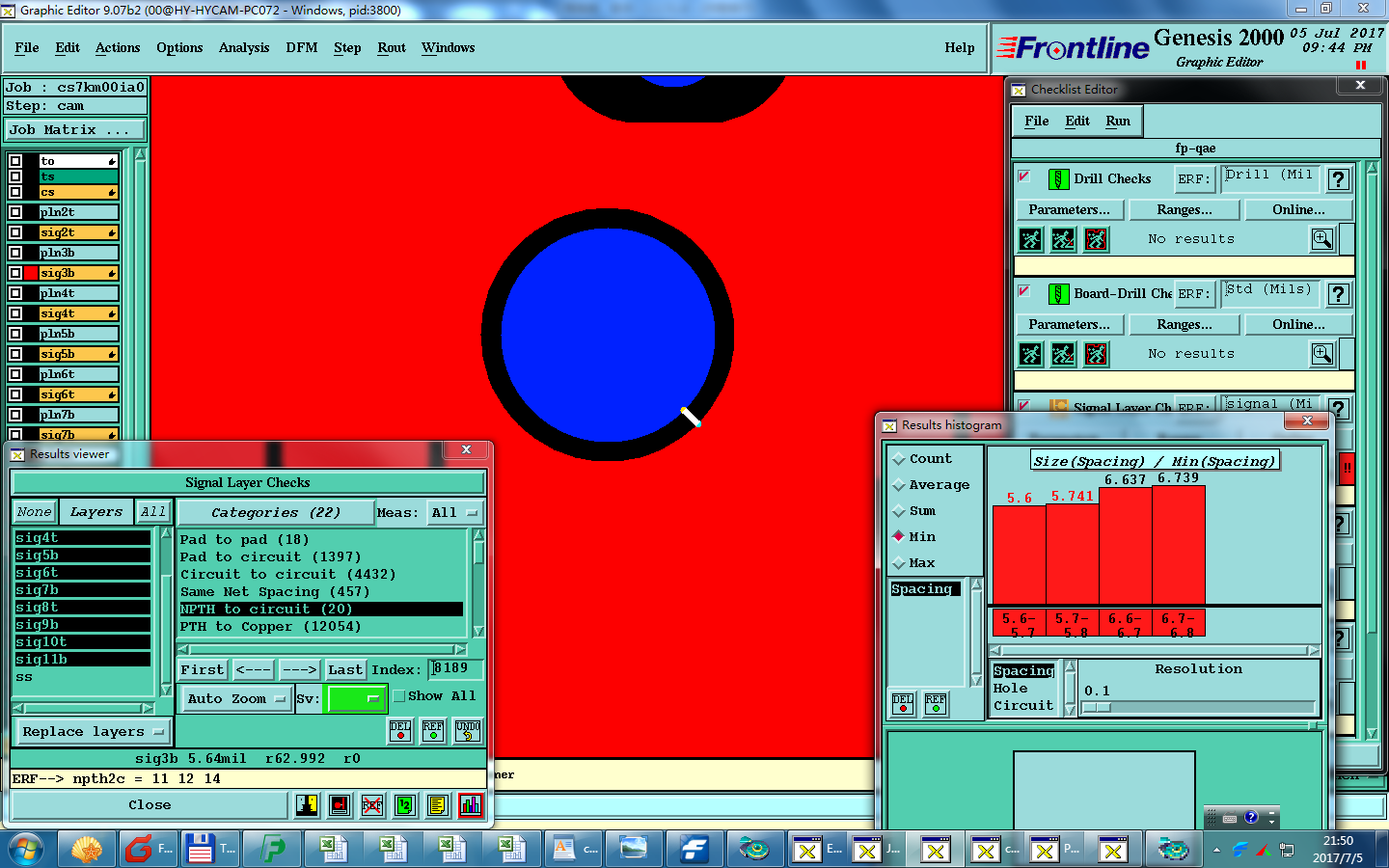Click the First result button

click(x=203, y=670)
